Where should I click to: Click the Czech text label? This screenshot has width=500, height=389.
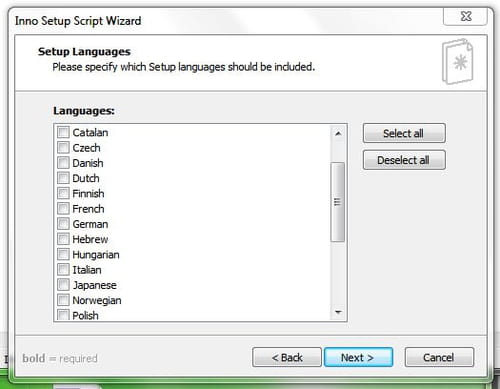pos(86,148)
